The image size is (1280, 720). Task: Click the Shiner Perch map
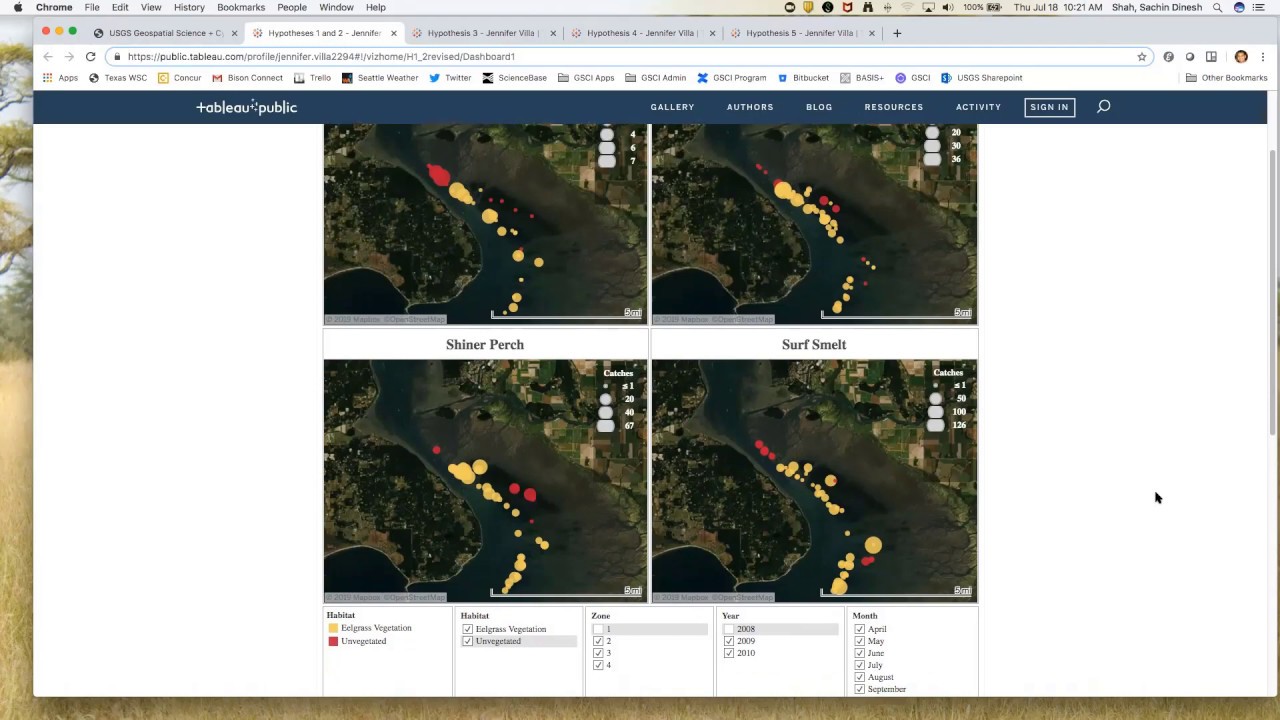tap(485, 481)
